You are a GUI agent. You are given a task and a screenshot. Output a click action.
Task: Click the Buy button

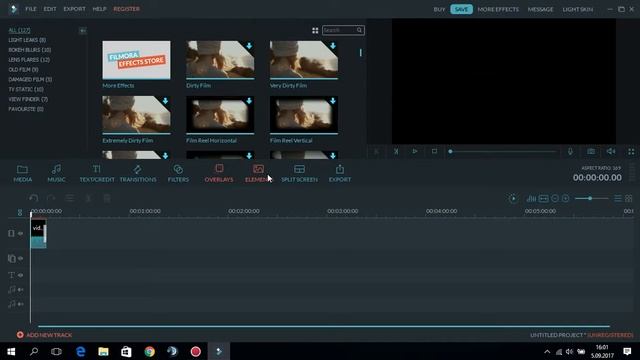439,9
